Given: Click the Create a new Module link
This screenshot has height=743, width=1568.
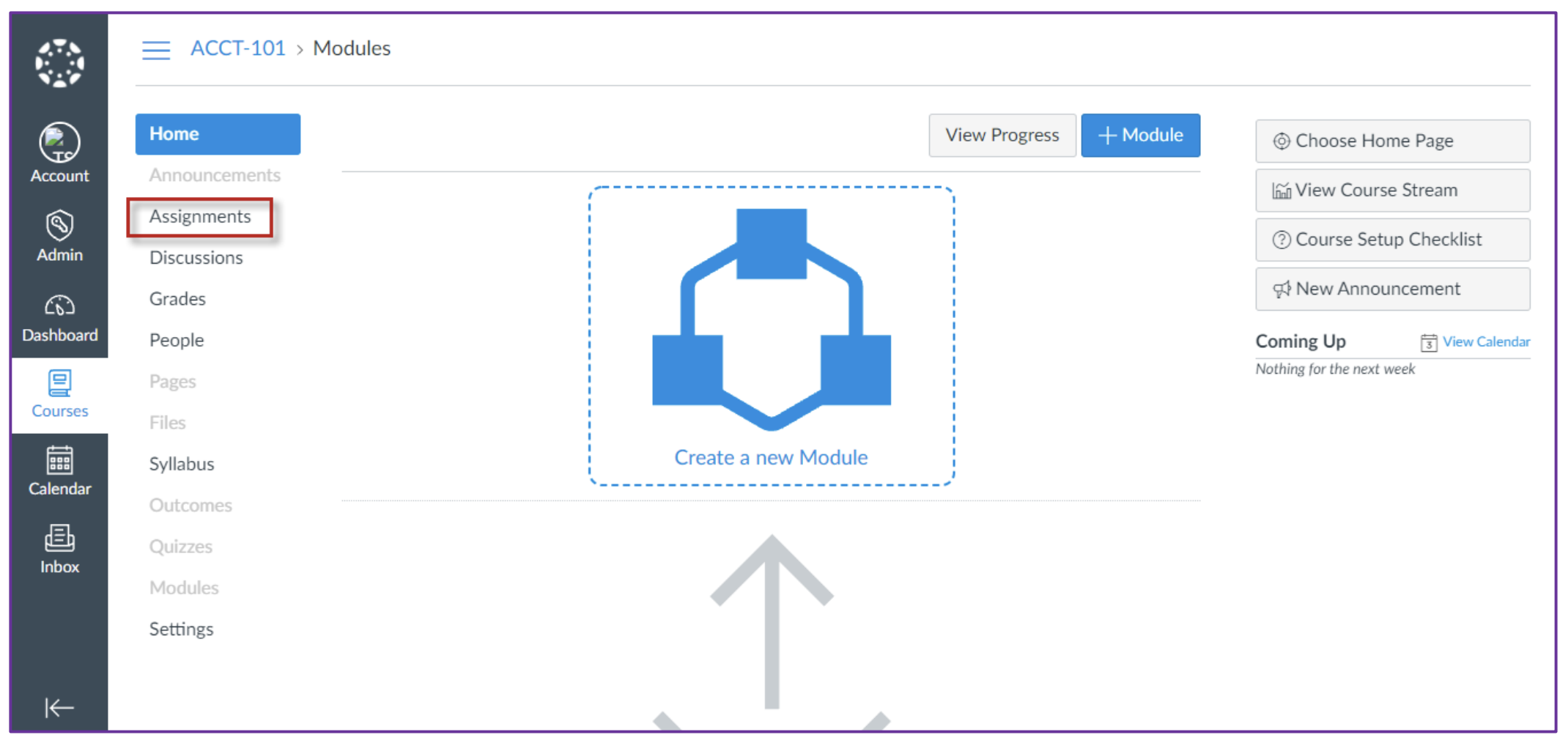Looking at the screenshot, I should click(771, 457).
